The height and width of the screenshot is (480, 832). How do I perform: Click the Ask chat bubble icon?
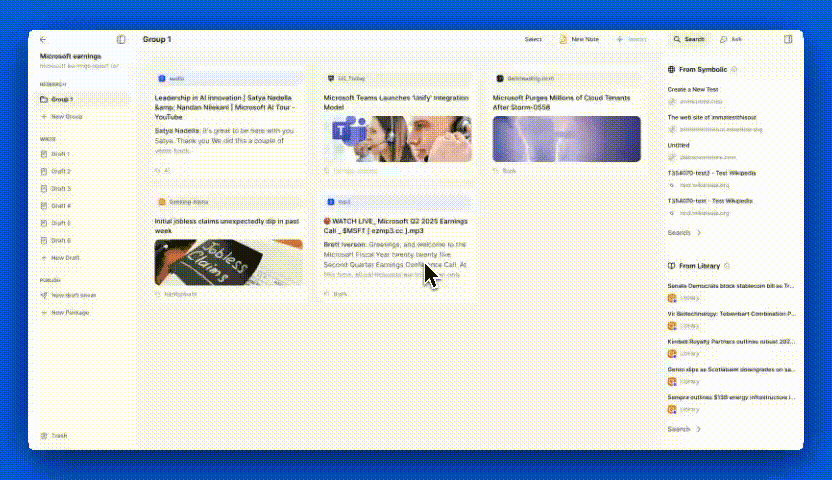click(723, 39)
